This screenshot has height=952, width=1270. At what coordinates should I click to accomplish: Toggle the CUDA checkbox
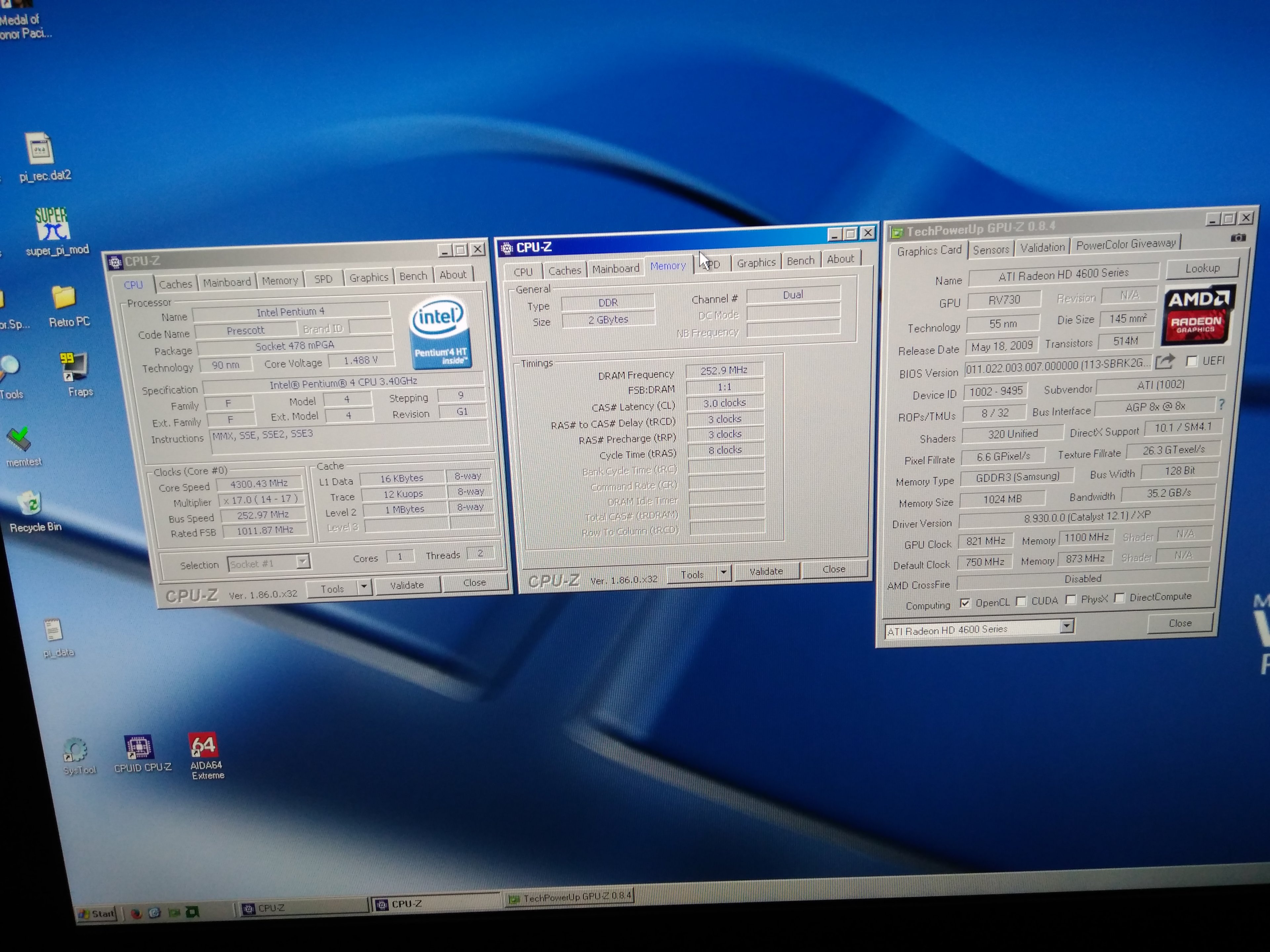[x=1021, y=601]
